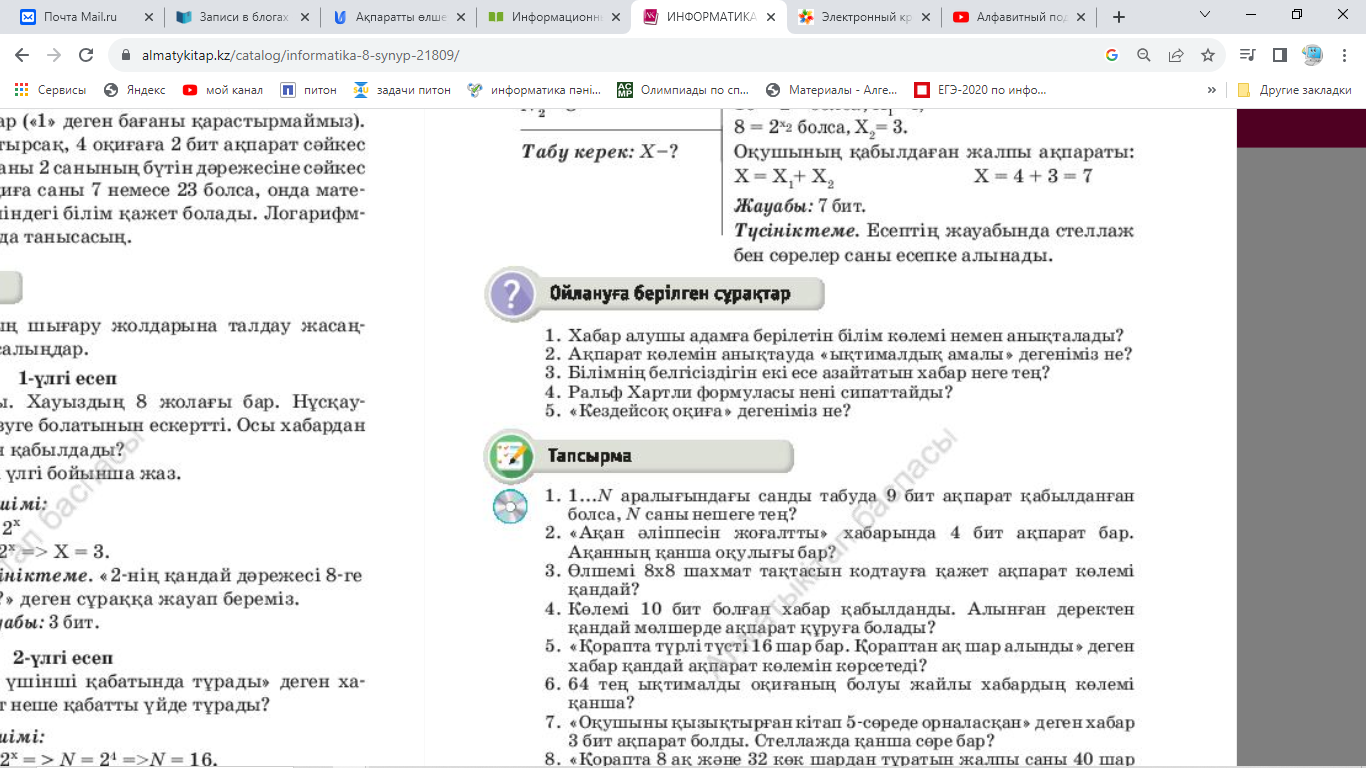Bookmark this page with the star

click(1208, 56)
